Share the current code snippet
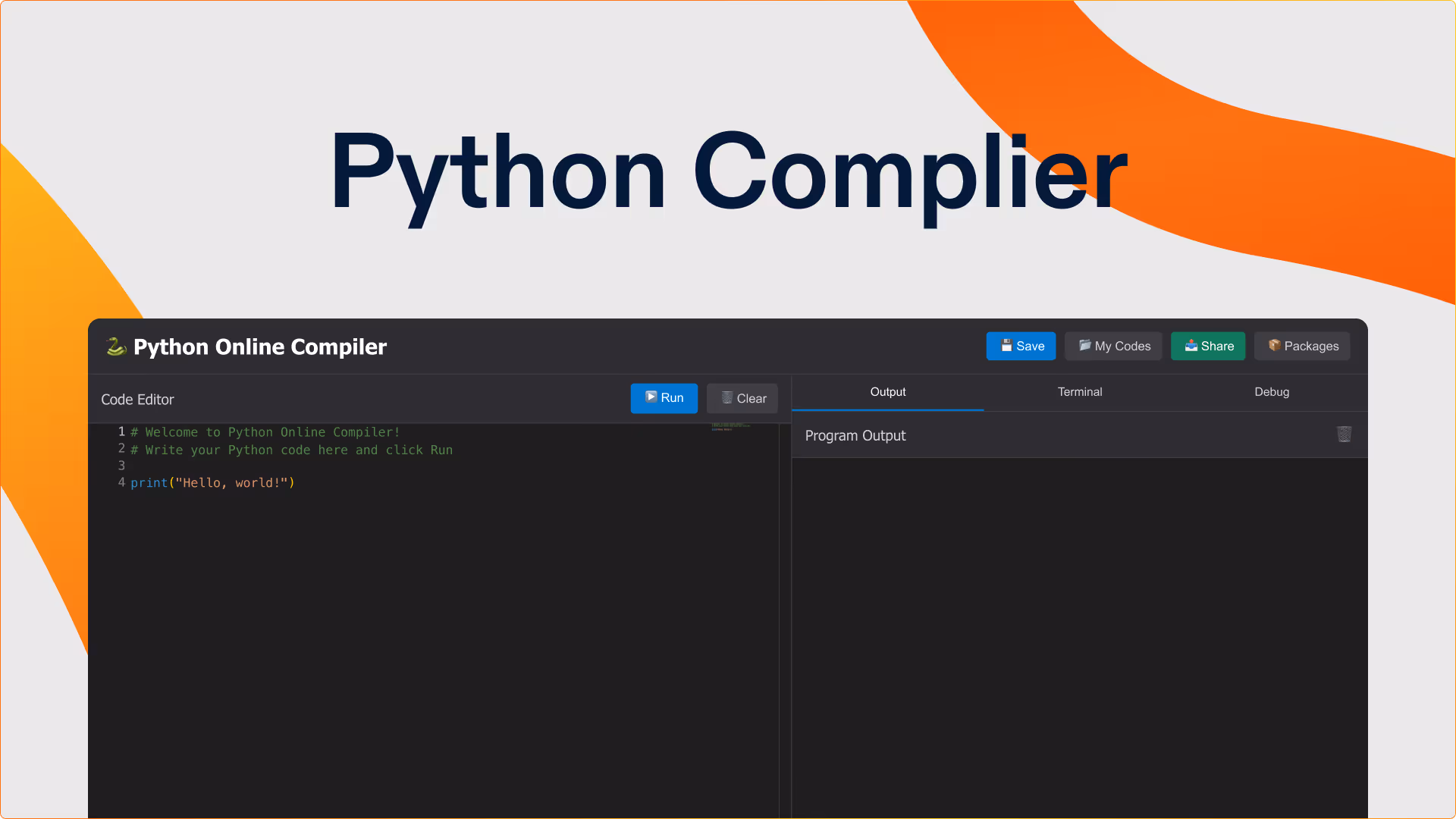This screenshot has width=1456, height=819. [x=1208, y=346]
